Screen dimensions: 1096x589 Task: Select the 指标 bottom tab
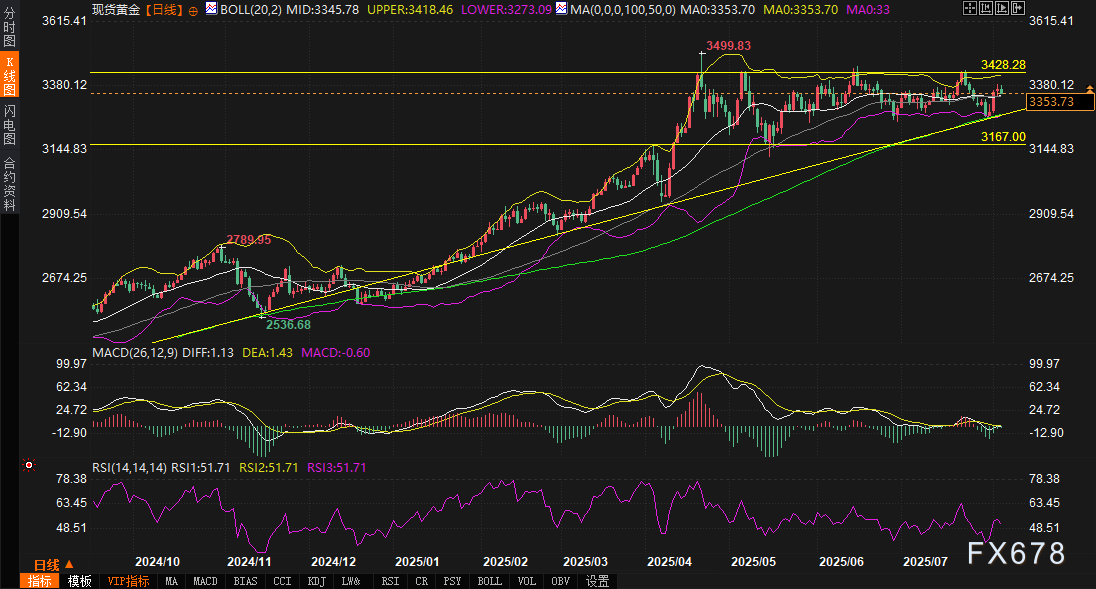(x=40, y=581)
